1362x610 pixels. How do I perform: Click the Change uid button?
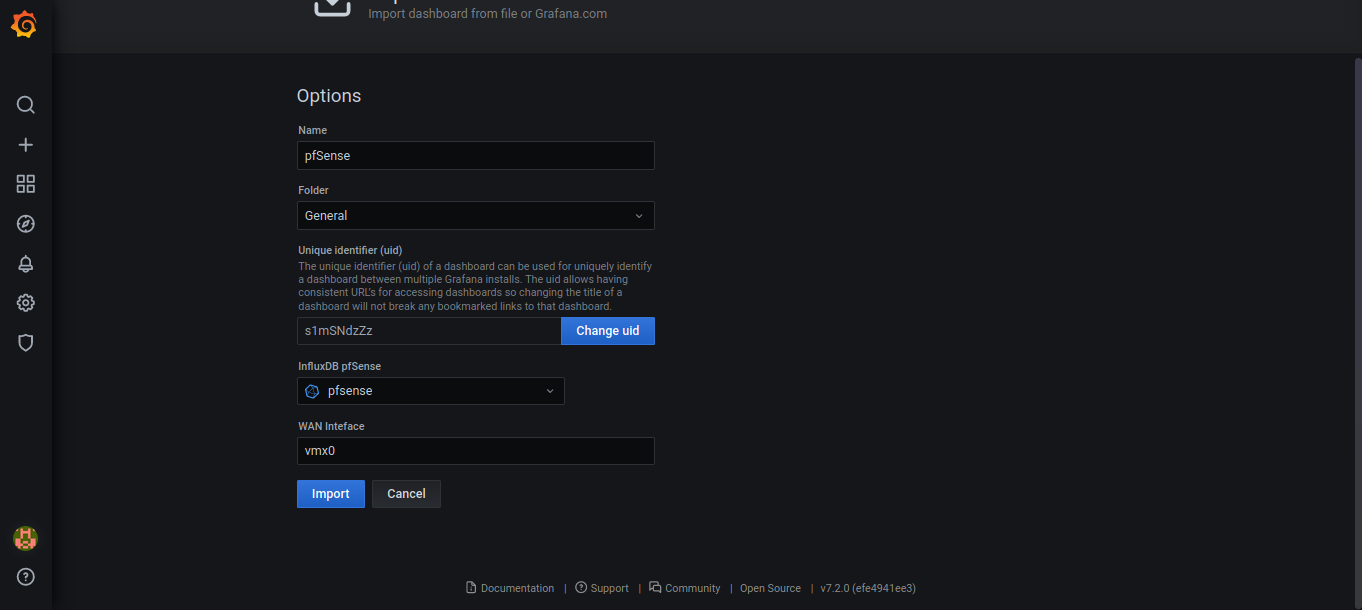pos(608,331)
